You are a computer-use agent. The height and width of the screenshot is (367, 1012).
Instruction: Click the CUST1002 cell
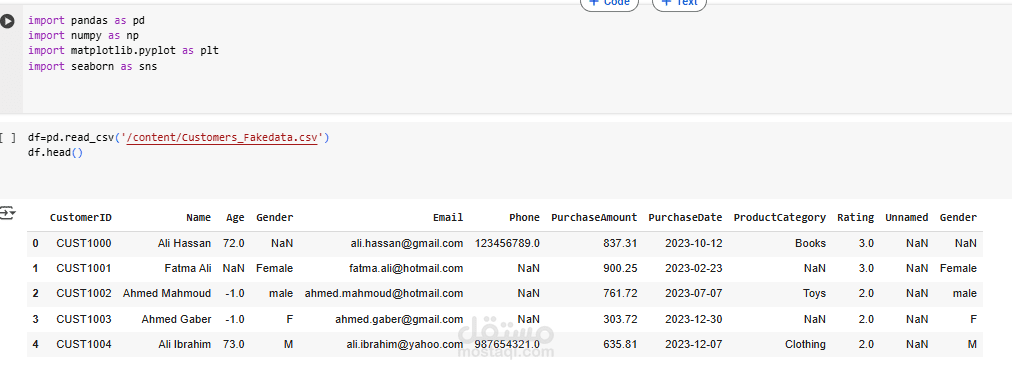point(84,293)
